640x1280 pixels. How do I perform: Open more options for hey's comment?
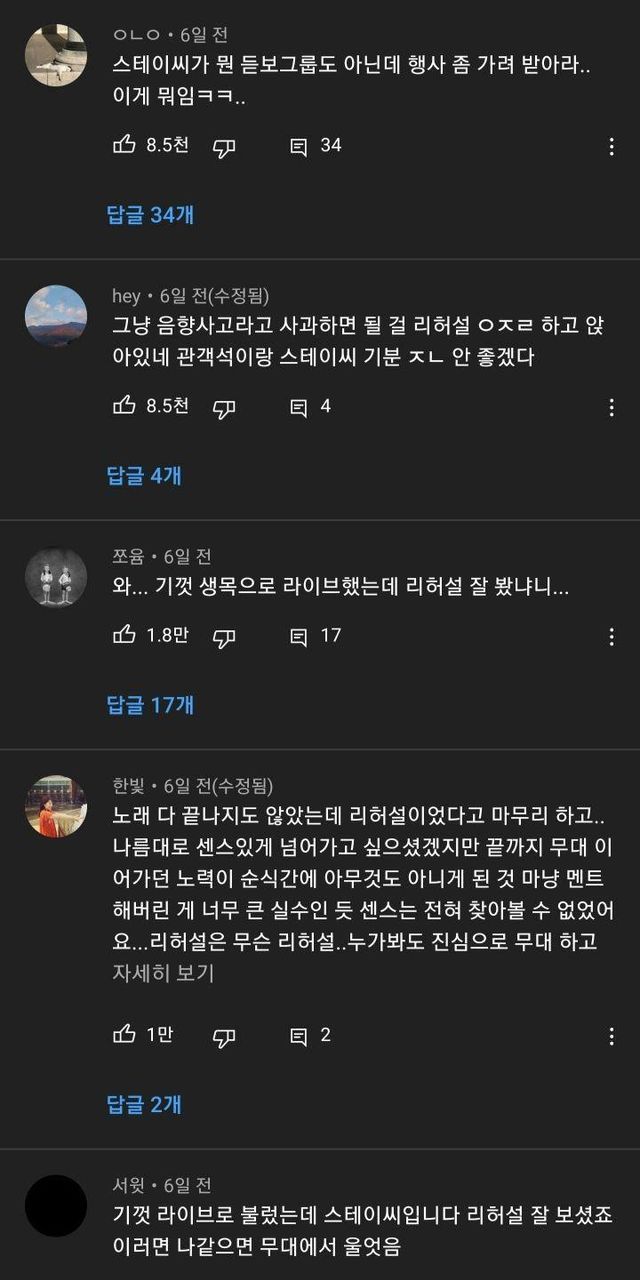coord(611,408)
